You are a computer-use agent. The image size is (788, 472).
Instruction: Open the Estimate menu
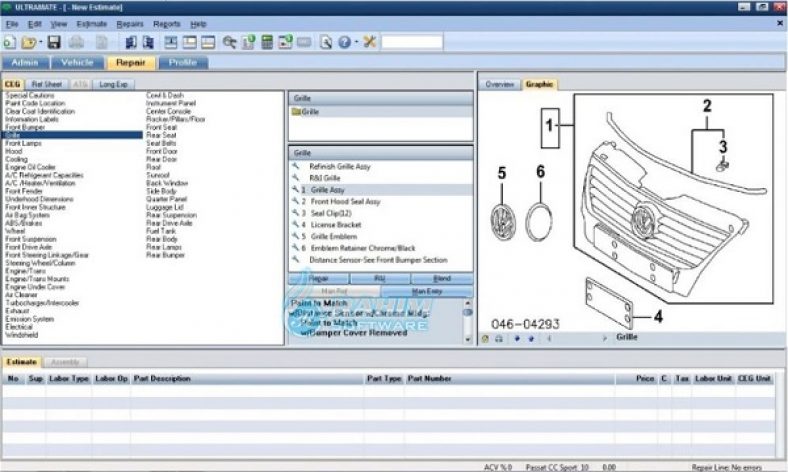91,23
